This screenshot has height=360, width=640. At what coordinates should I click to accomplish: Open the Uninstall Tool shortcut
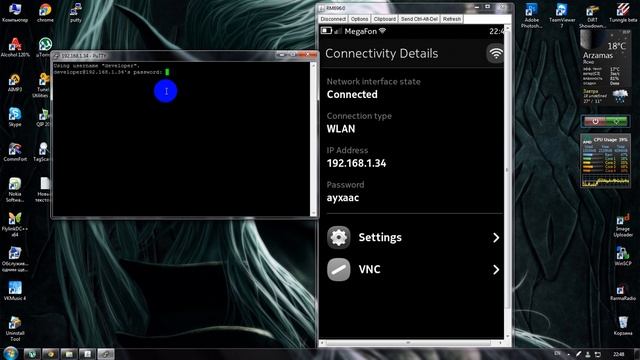[x=15, y=329]
